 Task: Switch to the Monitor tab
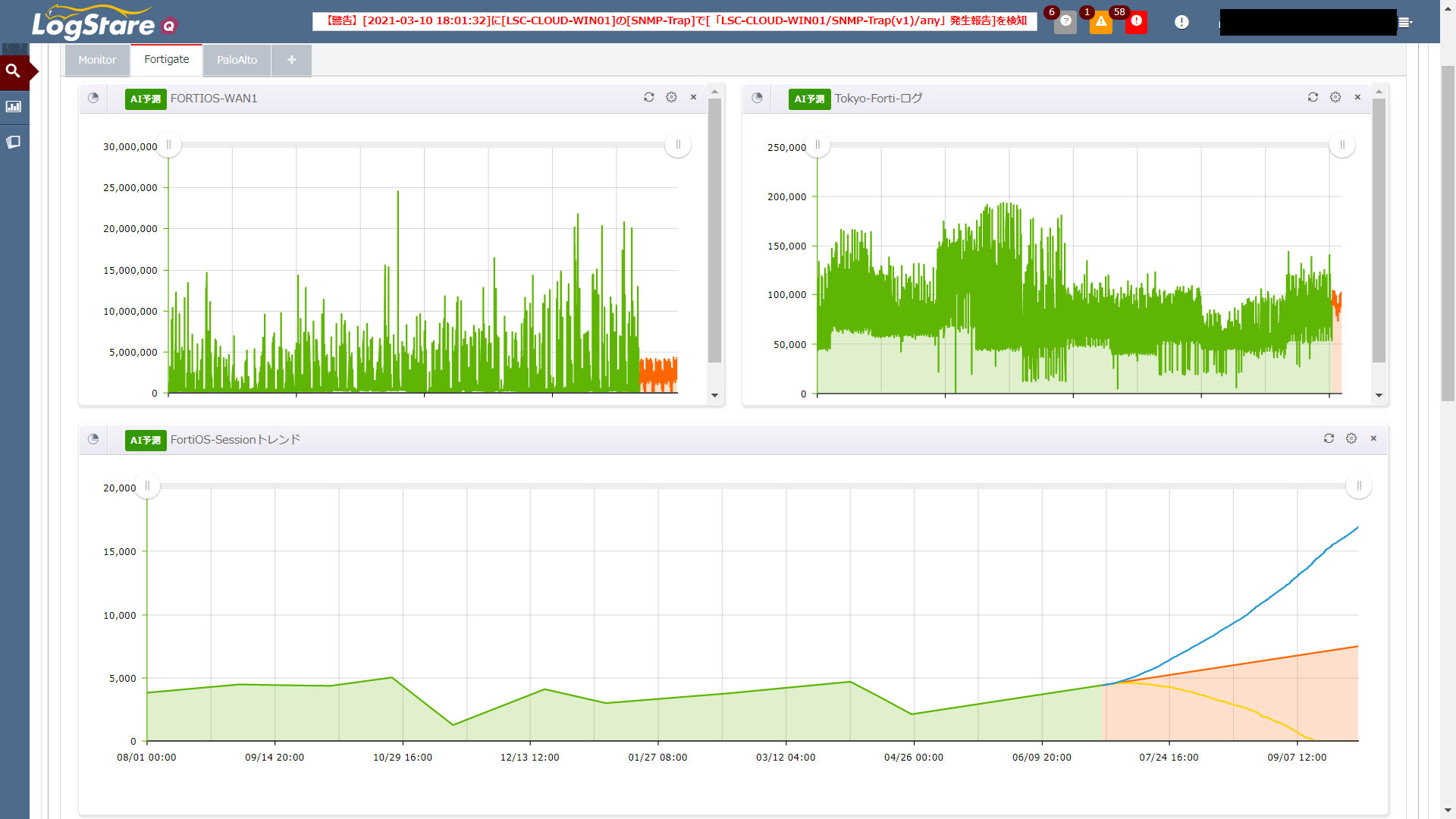pos(97,60)
